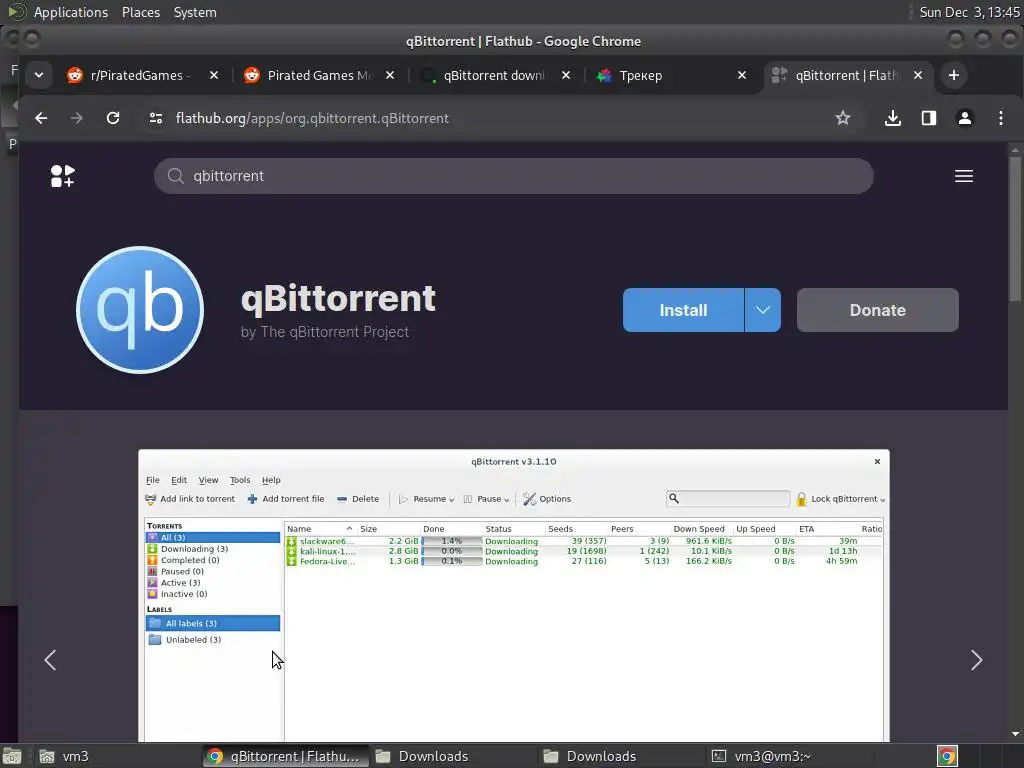Click the browser forward arrow
The height and width of the screenshot is (768, 1024).
coord(76,118)
